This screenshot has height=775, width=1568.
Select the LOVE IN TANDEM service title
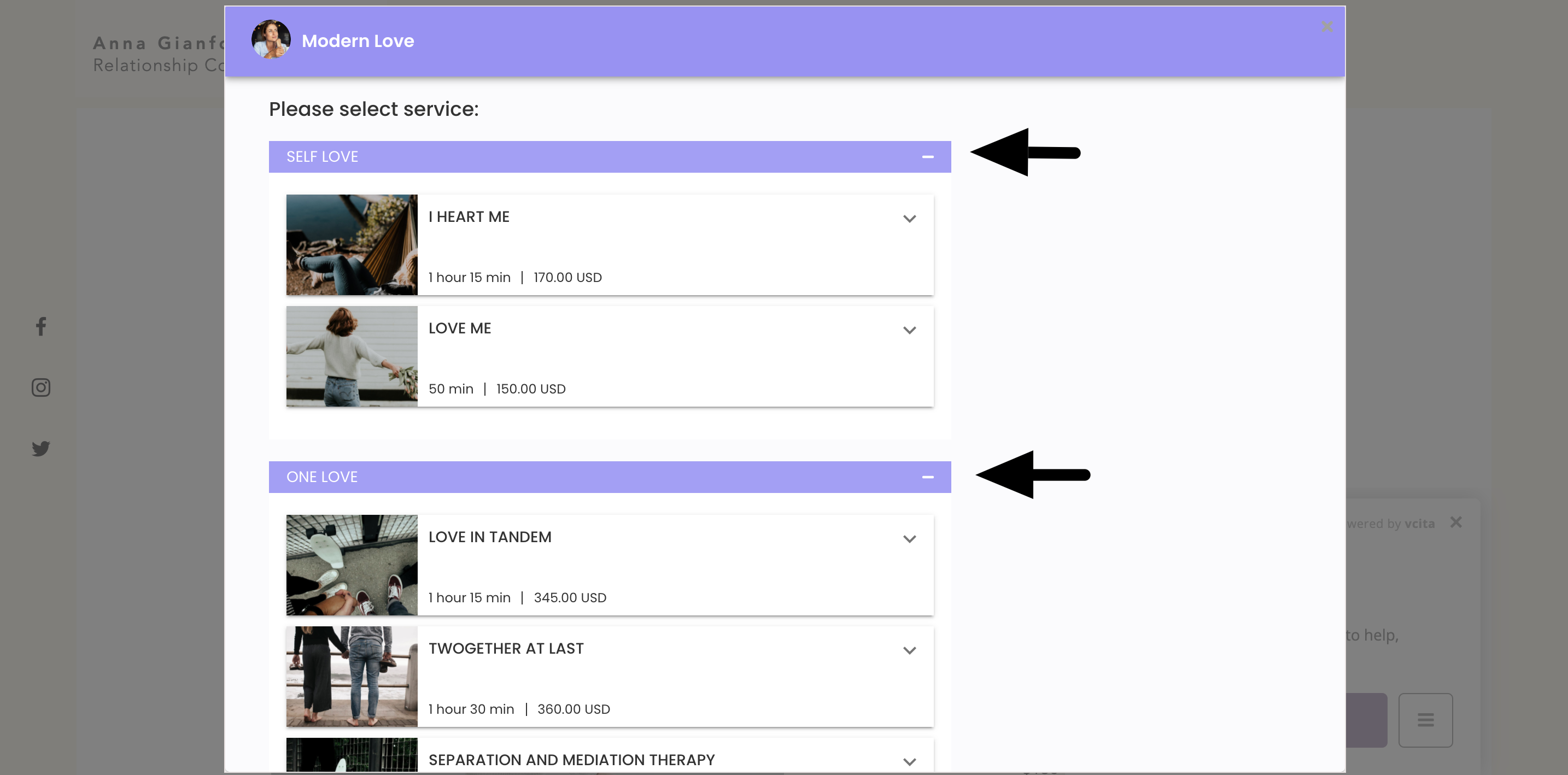click(490, 537)
